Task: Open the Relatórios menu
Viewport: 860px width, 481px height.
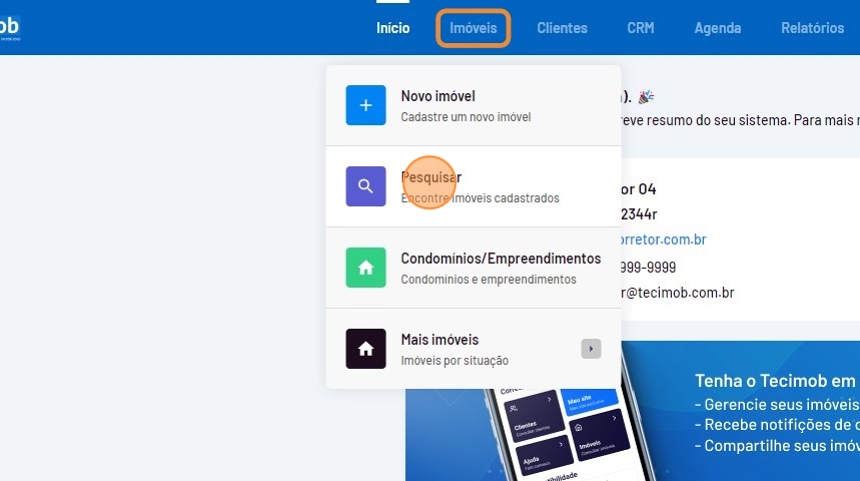Action: (812, 28)
